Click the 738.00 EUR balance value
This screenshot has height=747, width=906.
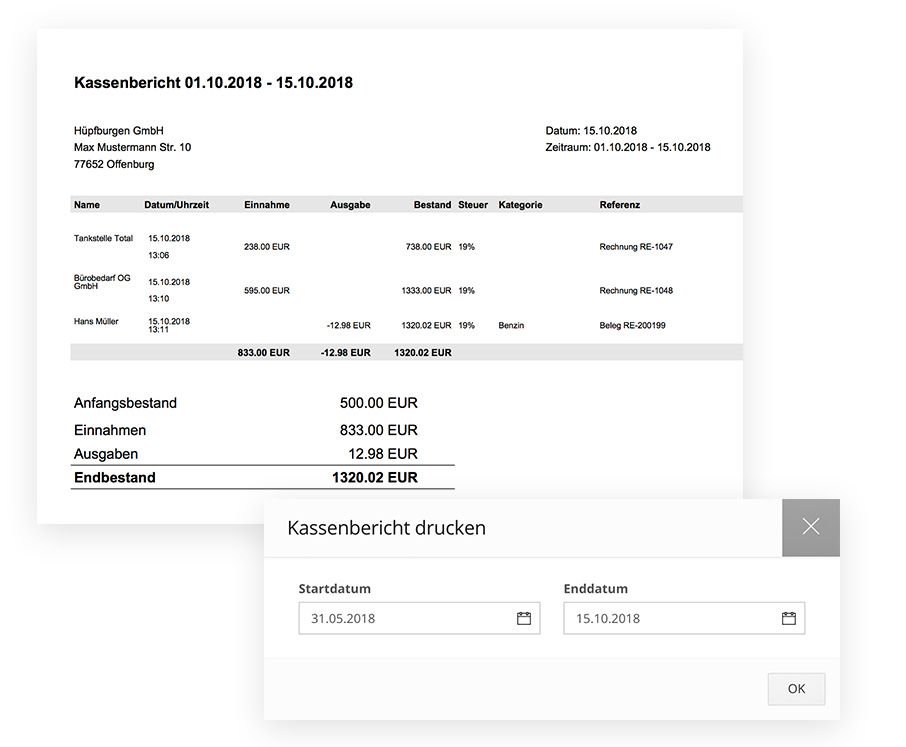[x=428, y=247]
